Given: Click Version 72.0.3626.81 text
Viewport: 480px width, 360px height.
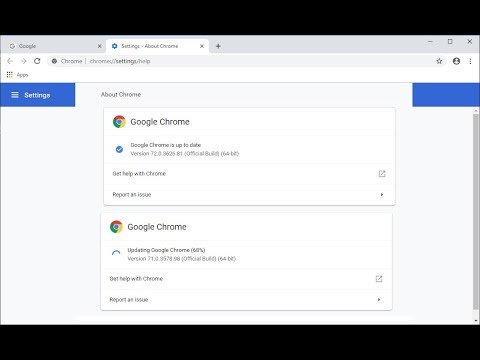Looking at the screenshot, I should coord(185,154).
